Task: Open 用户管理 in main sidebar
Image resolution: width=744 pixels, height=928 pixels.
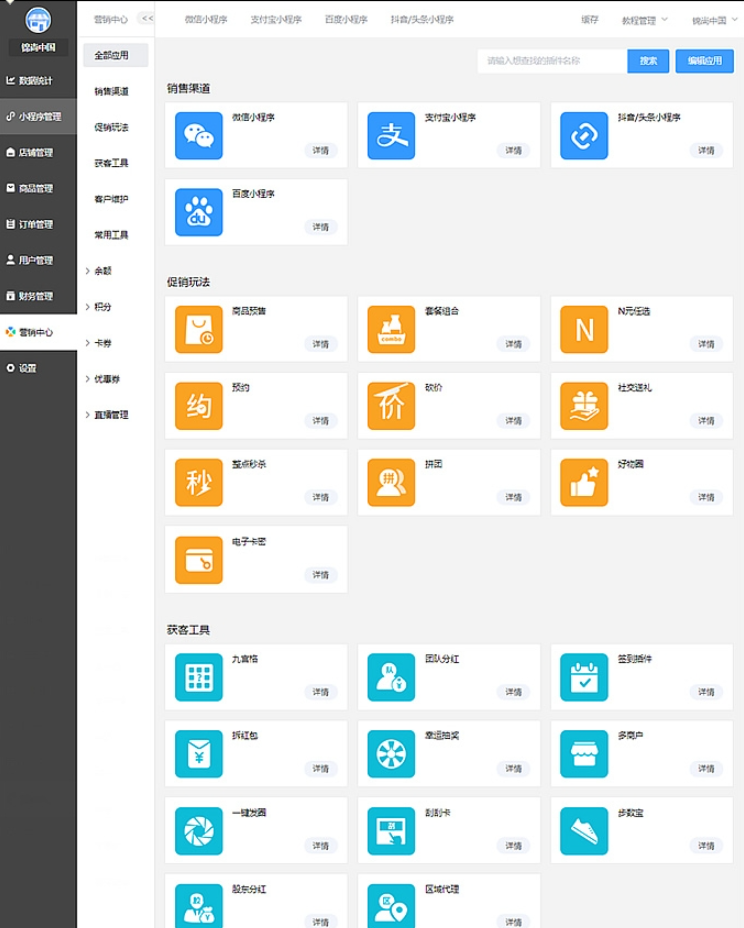Action: (38, 260)
